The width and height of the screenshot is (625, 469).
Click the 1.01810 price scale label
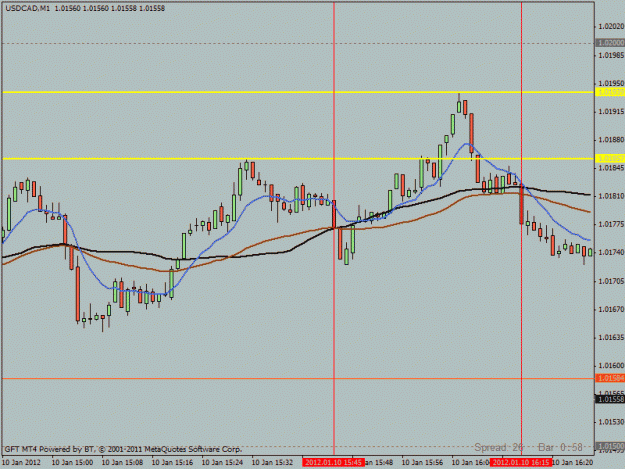(x=611, y=196)
